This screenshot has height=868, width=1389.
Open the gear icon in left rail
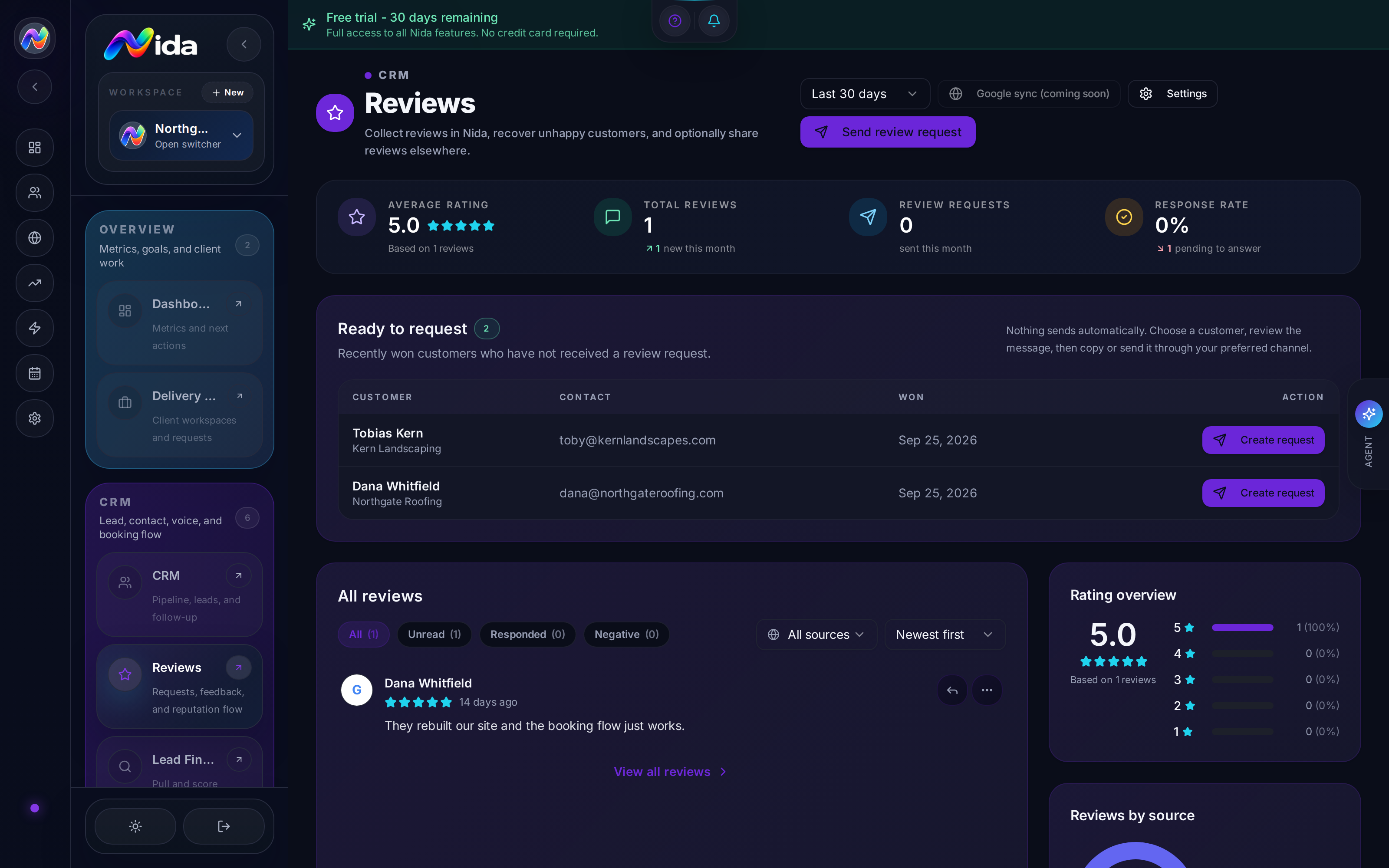click(35, 418)
